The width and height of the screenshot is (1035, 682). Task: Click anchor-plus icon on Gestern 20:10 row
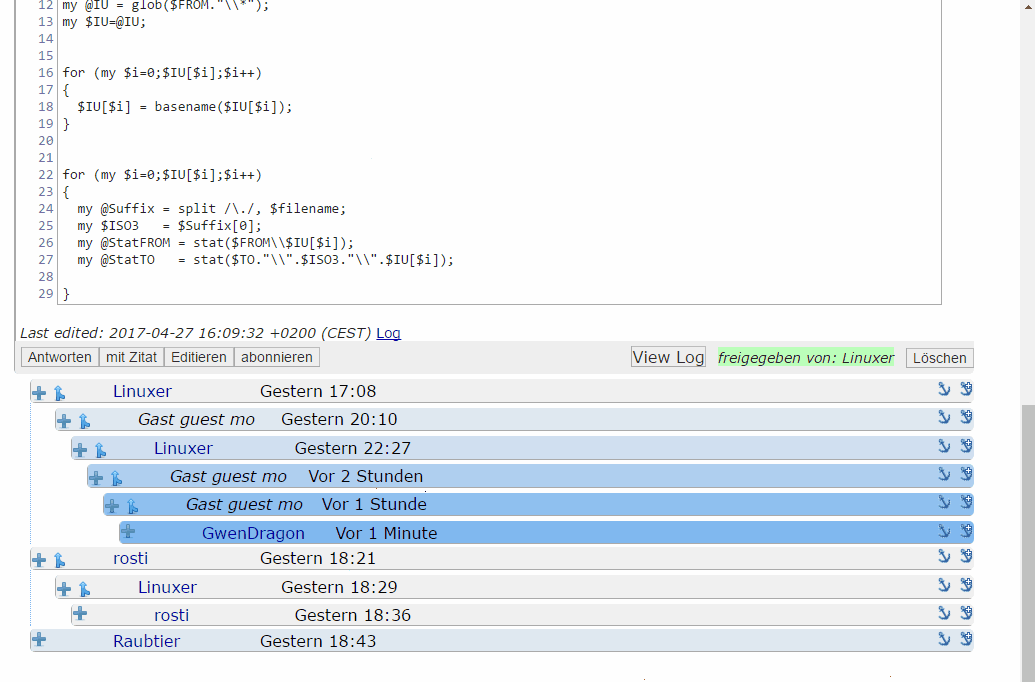coord(966,416)
